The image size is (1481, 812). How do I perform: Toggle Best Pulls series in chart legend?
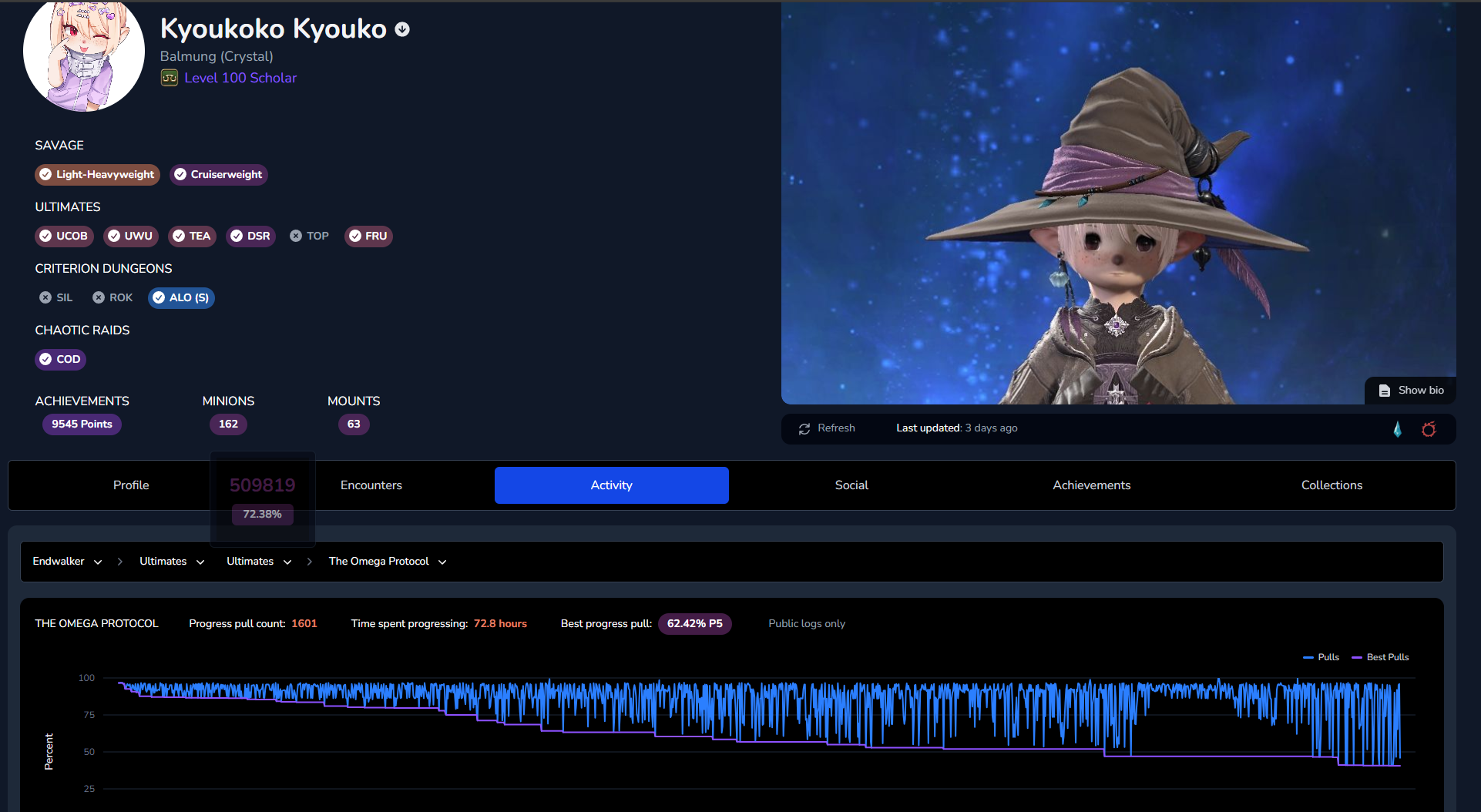pos(1380,658)
